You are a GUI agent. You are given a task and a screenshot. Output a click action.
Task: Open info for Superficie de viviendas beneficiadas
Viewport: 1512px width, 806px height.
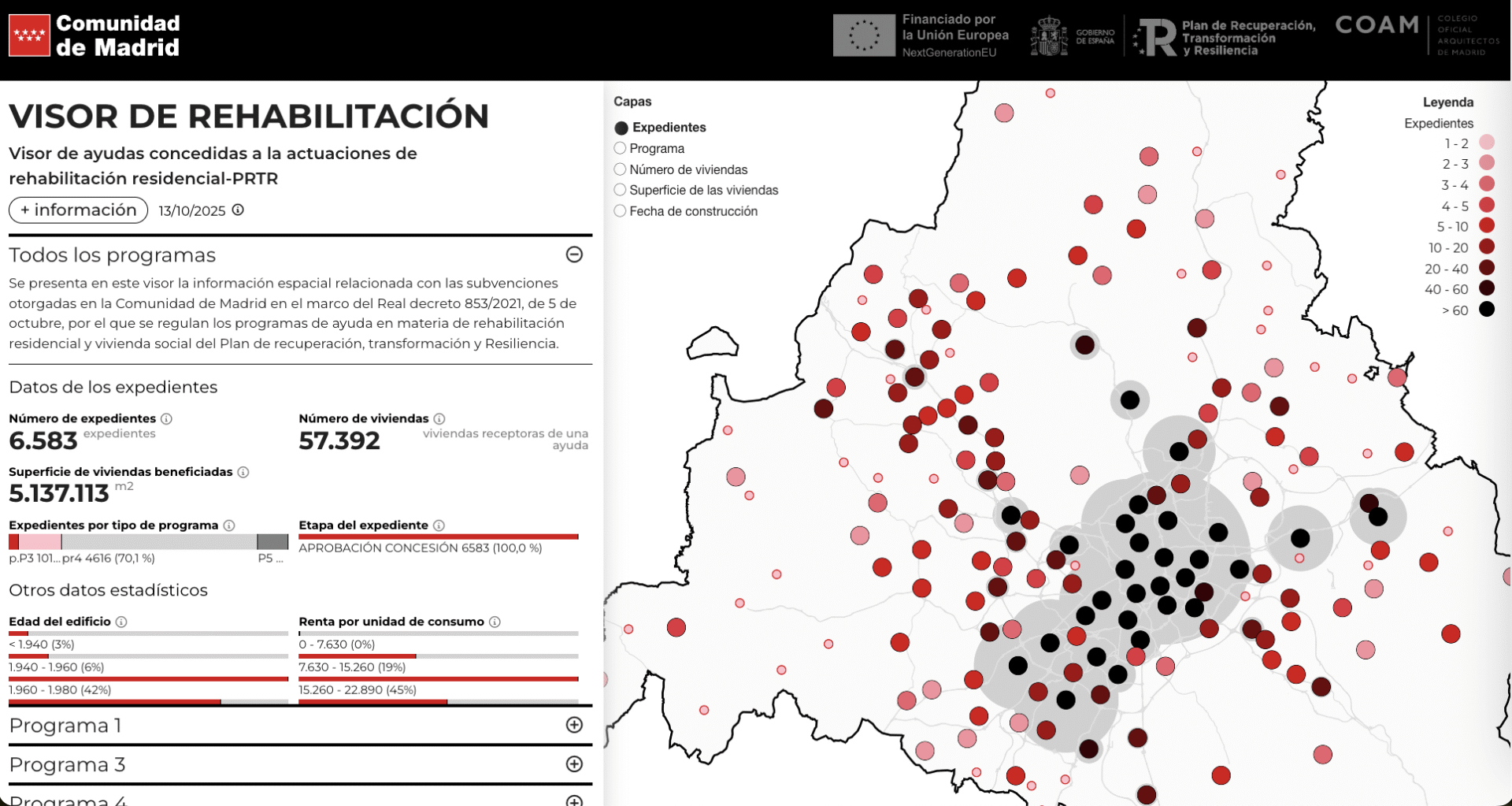243,472
